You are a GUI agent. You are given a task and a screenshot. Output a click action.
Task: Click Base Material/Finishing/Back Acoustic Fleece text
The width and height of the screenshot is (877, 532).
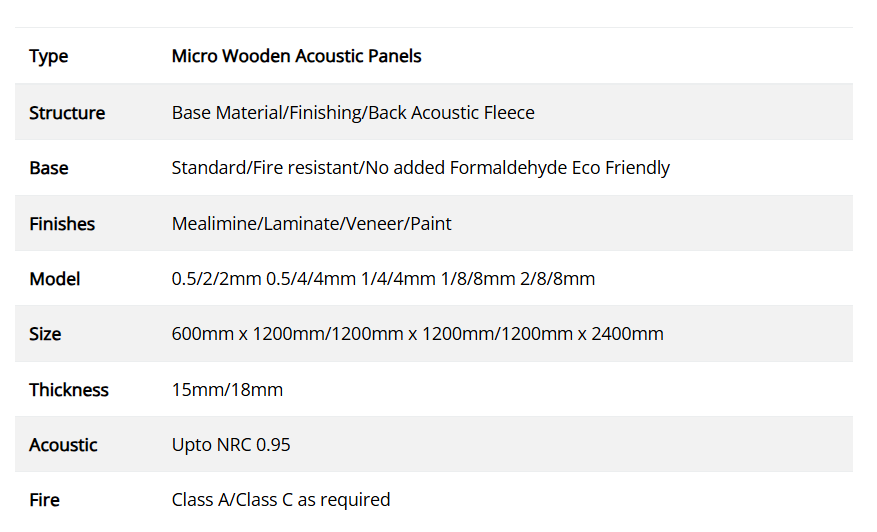[353, 112]
